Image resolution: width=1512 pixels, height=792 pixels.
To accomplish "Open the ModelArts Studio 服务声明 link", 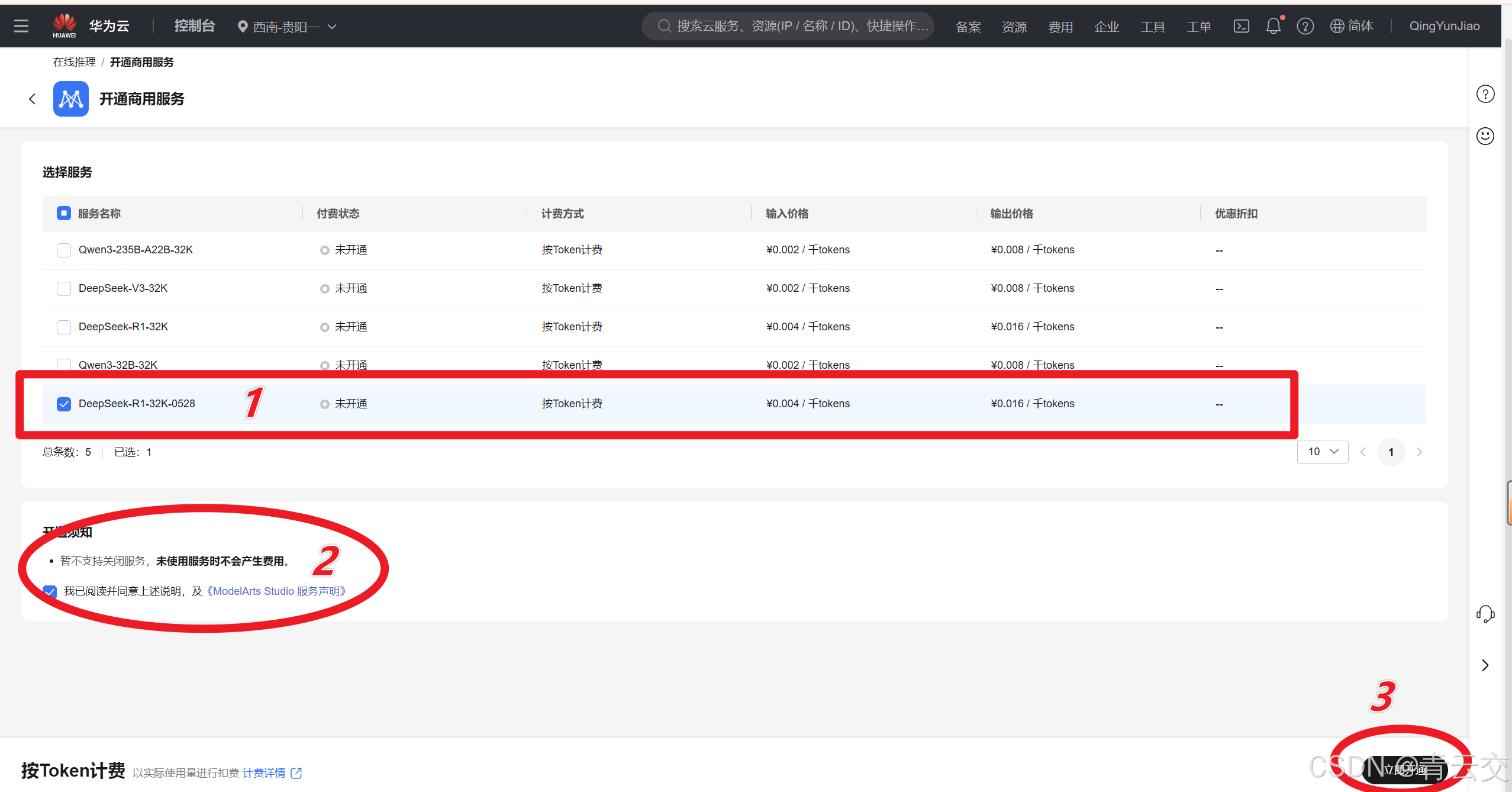I will 276,591.
